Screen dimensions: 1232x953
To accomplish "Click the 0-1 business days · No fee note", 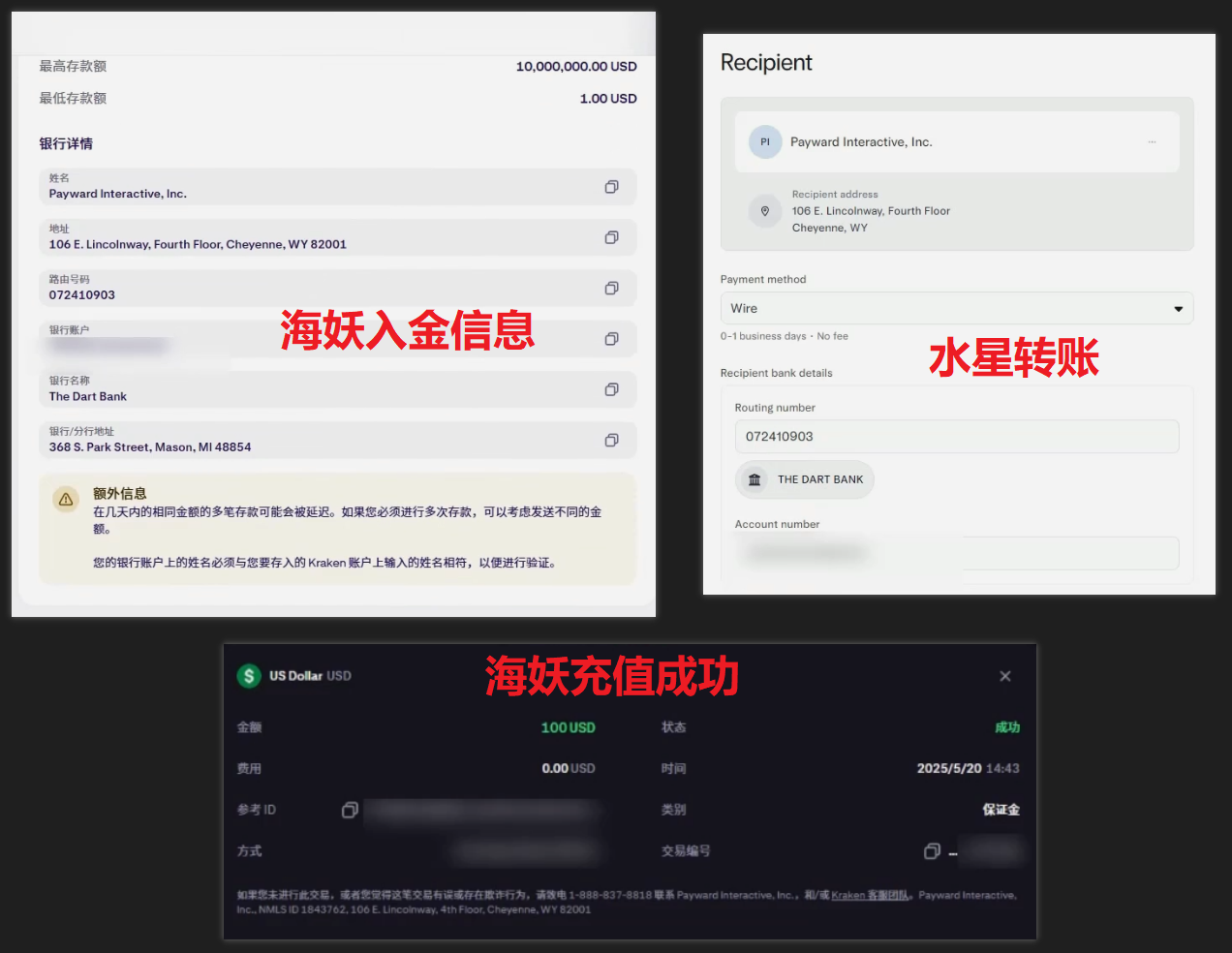I will pos(785,336).
